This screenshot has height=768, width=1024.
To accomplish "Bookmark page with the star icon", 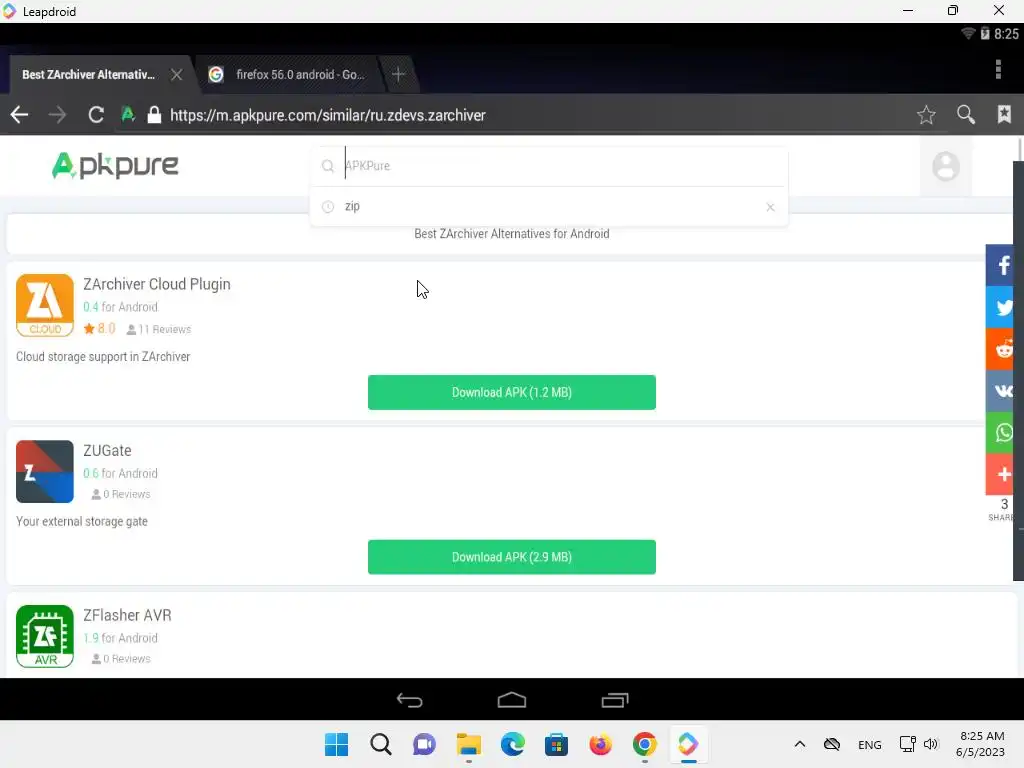I will (926, 115).
